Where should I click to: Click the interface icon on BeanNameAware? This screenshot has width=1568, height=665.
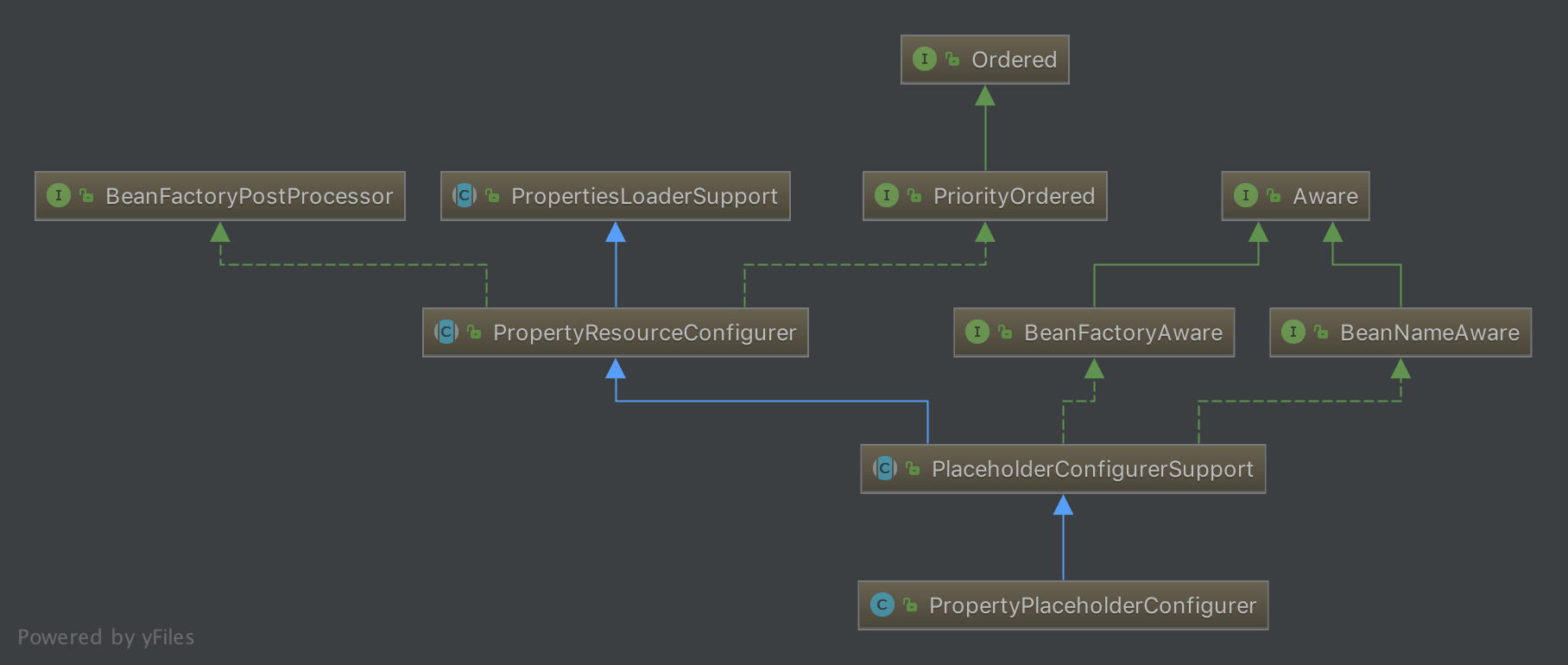[1293, 332]
